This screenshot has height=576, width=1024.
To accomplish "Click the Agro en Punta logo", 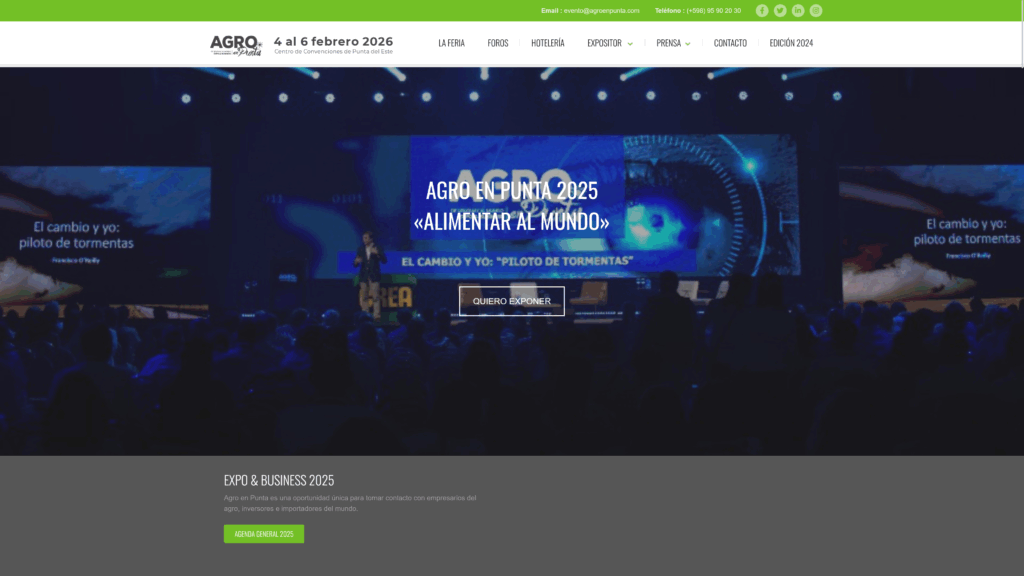I will 236,45.
